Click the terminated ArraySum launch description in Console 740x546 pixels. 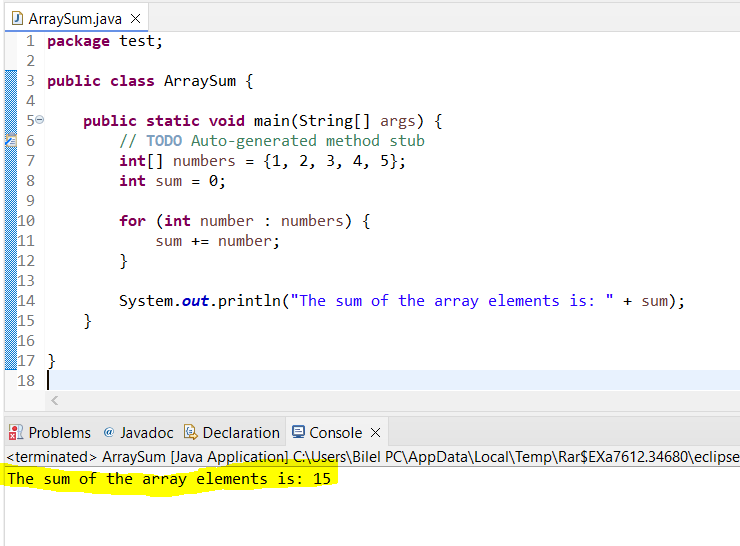coord(373,457)
